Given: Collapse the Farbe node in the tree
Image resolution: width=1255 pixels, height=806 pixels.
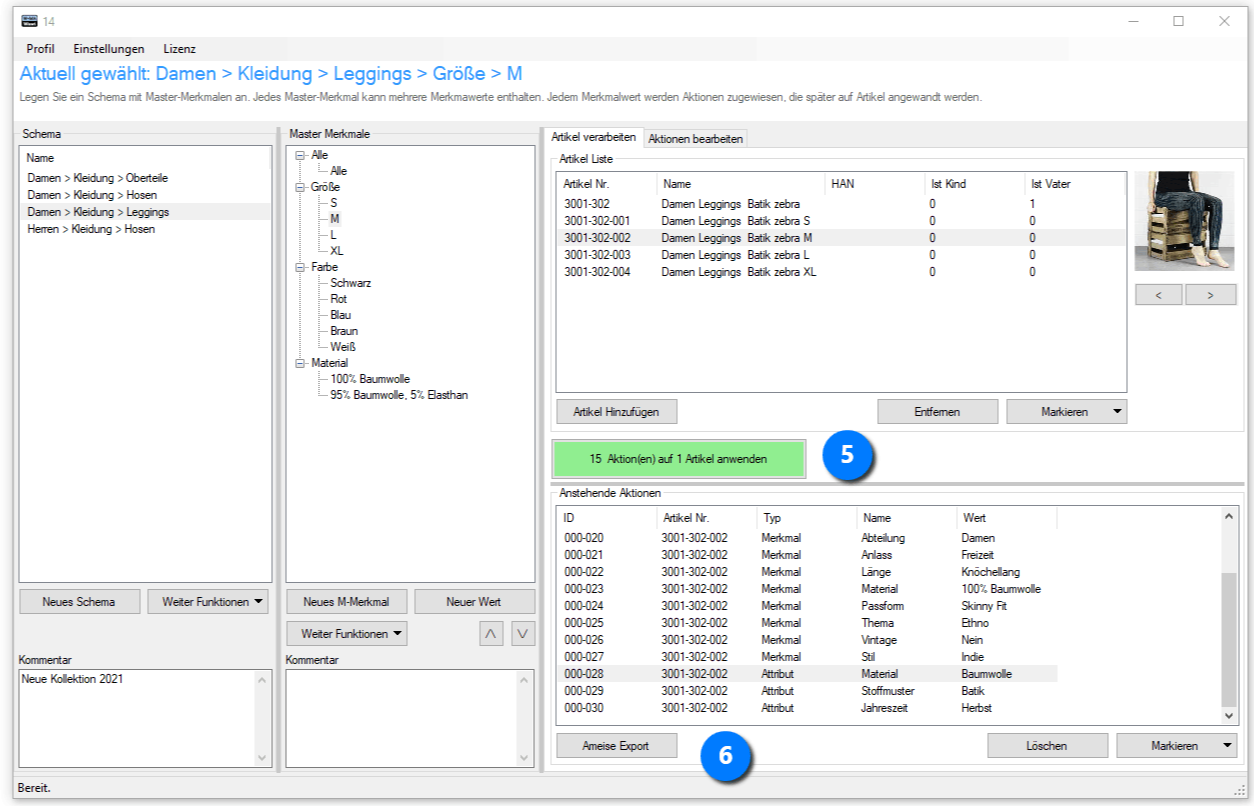Looking at the screenshot, I should [x=301, y=267].
